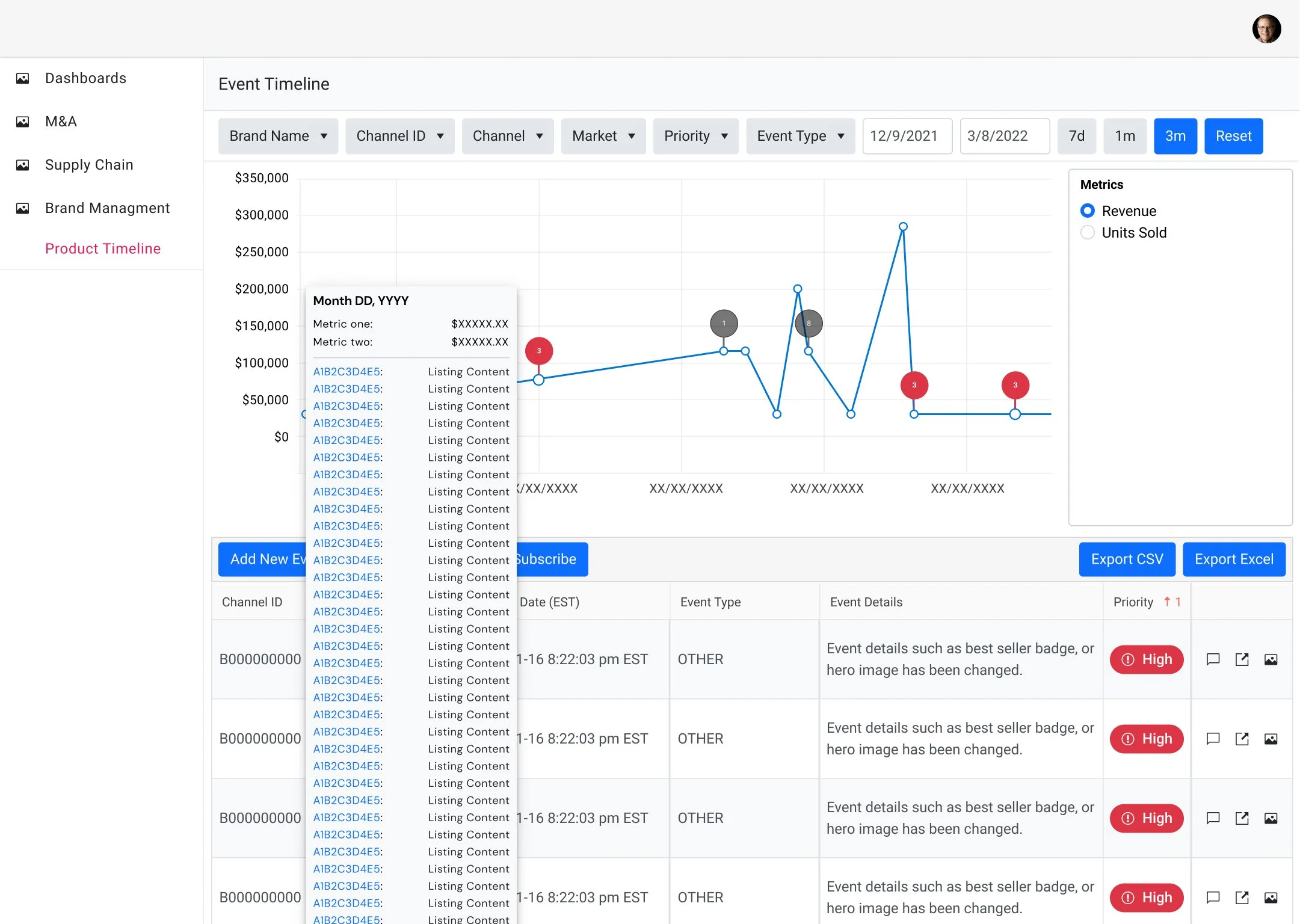Open the Brand Name dropdown filter
This screenshot has height=924, width=1300.
click(278, 136)
